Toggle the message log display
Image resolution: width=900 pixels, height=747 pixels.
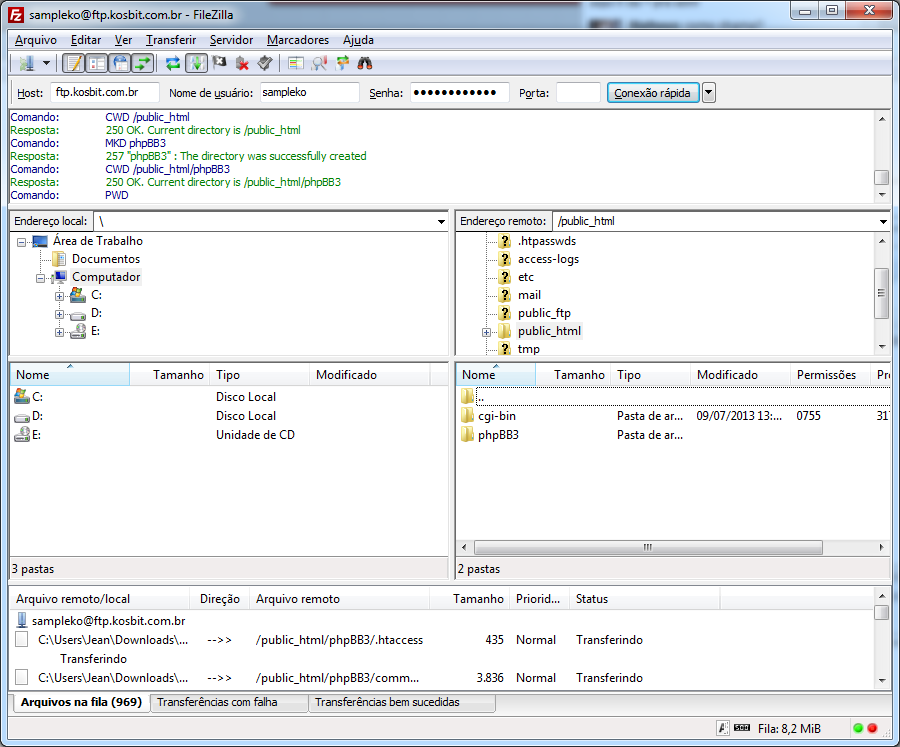click(x=73, y=63)
